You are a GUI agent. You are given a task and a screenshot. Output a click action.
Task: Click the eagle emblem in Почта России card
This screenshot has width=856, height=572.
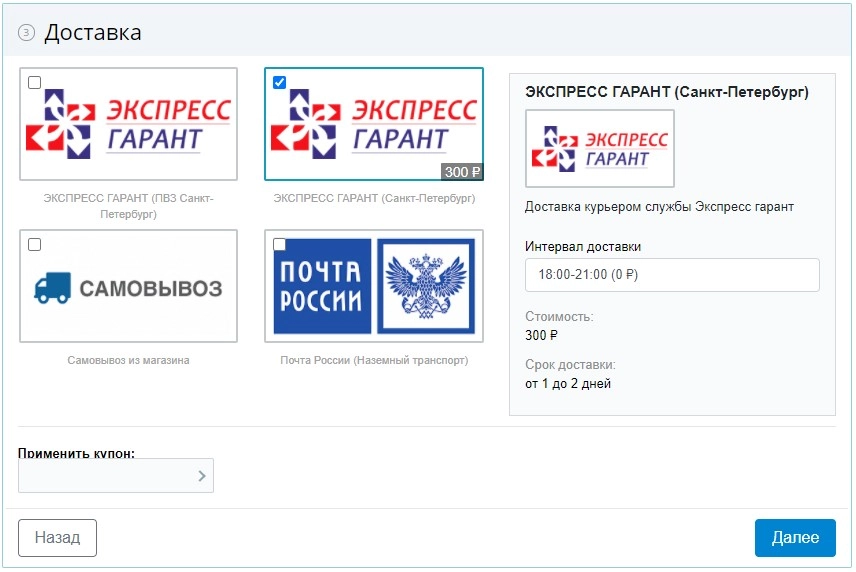tap(426, 286)
